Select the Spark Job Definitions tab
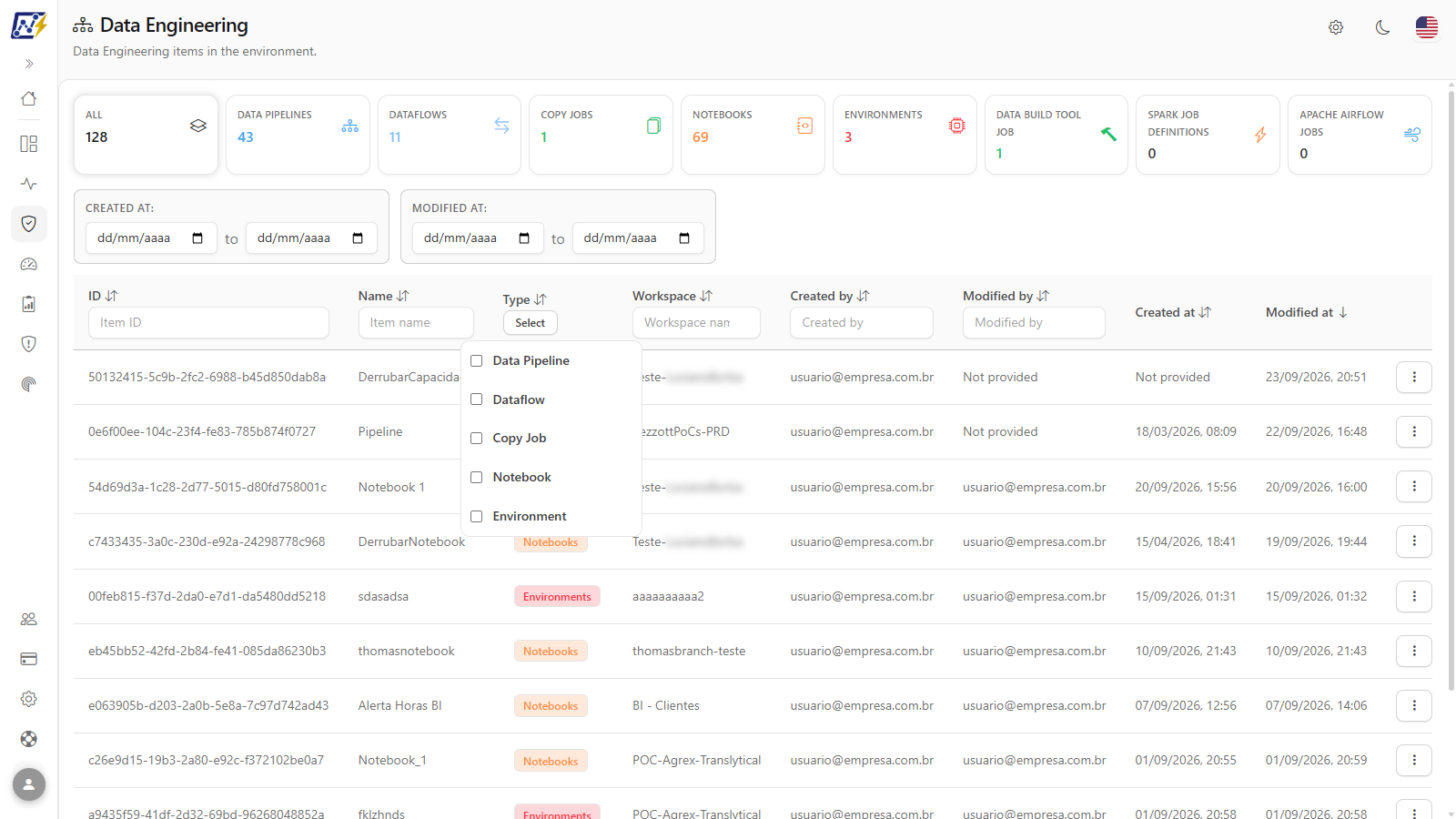The image size is (1456, 819). pyautogui.click(x=1208, y=135)
